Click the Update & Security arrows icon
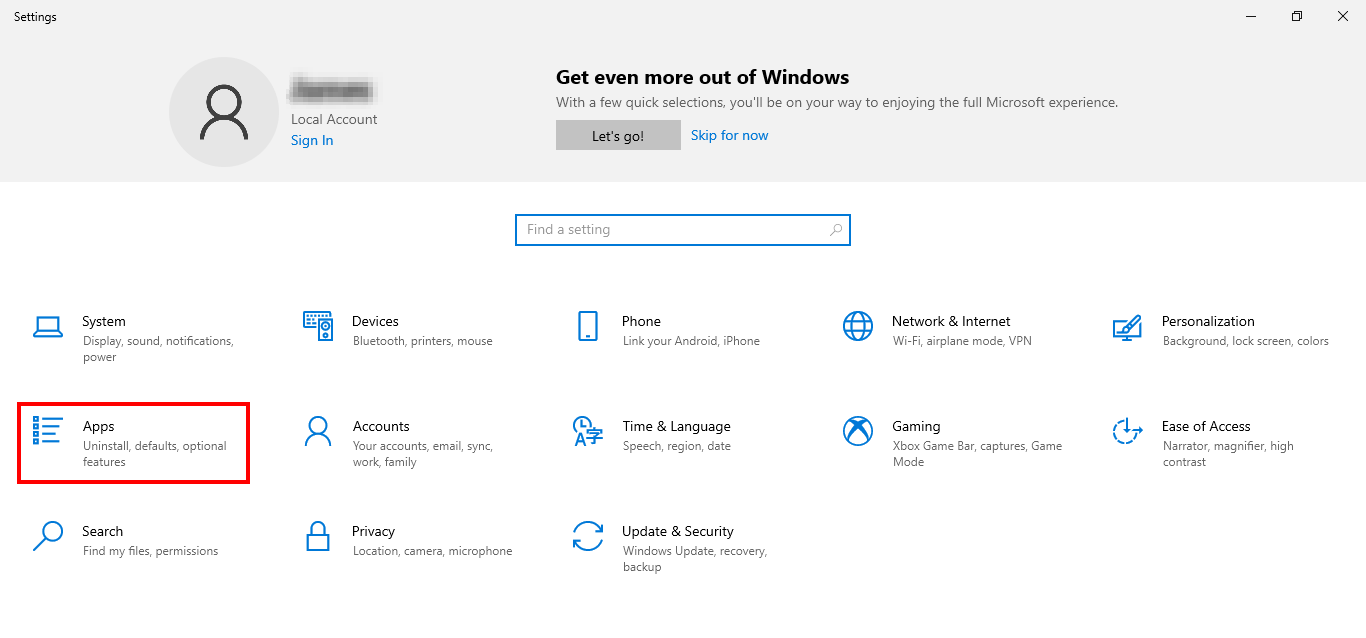 [x=588, y=536]
